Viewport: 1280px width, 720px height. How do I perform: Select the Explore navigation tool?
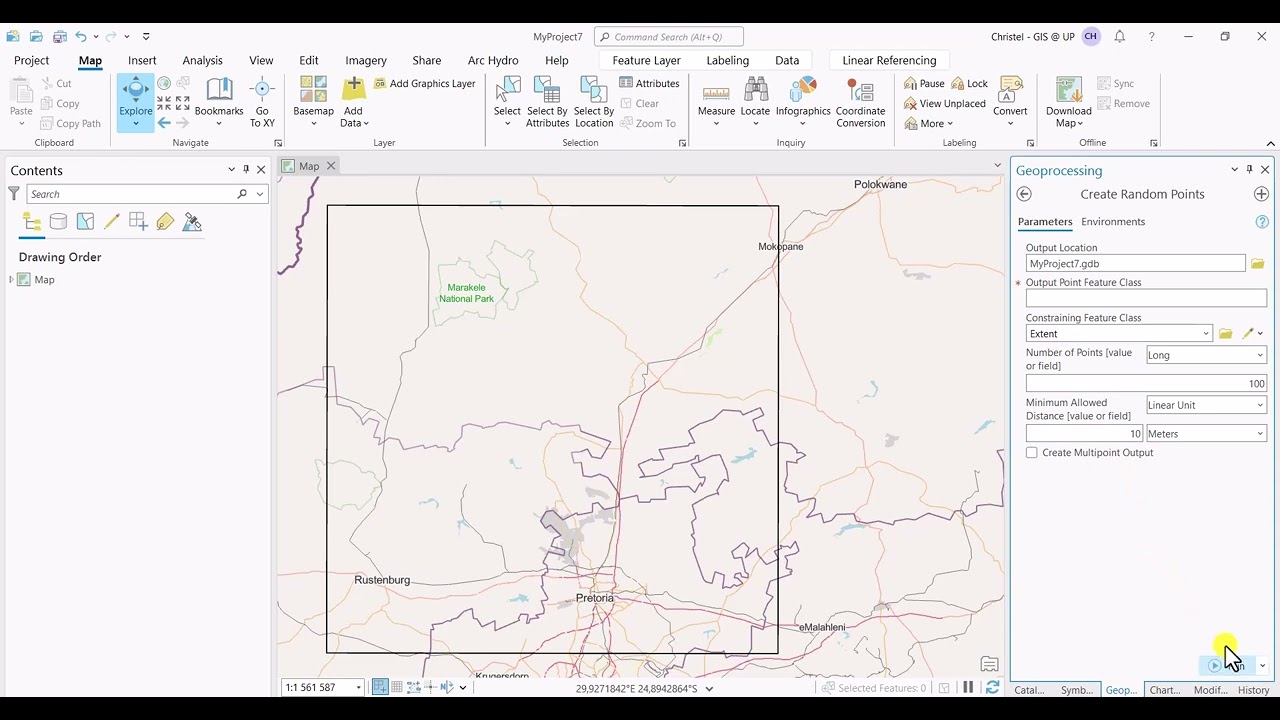coord(135,102)
